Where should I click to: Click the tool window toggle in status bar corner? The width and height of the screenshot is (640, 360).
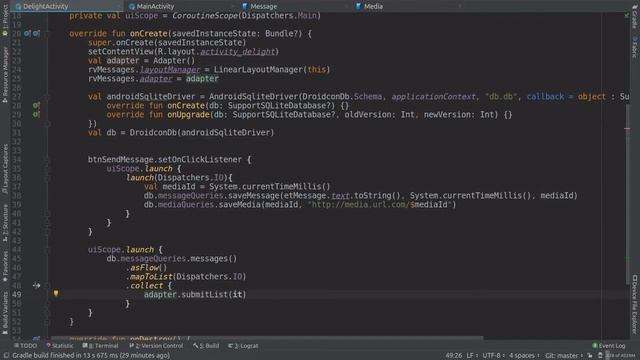point(6,356)
